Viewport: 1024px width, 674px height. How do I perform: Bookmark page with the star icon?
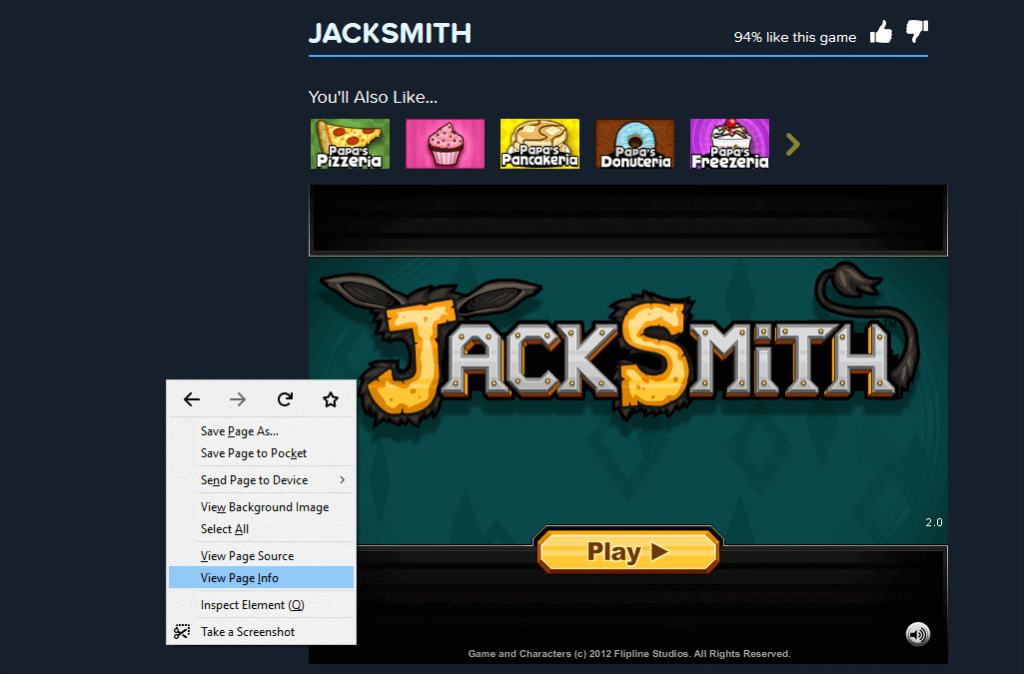[x=330, y=399]
